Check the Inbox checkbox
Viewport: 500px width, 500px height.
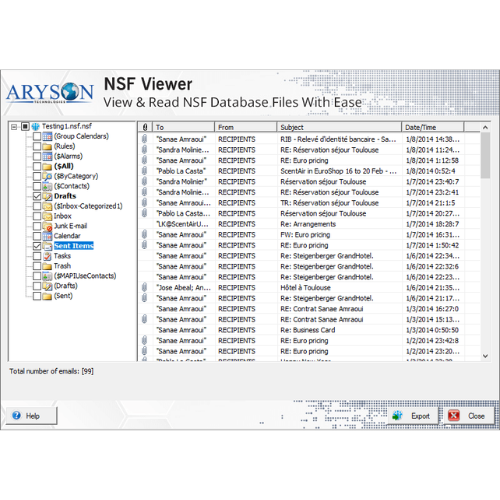coord(37,216)
